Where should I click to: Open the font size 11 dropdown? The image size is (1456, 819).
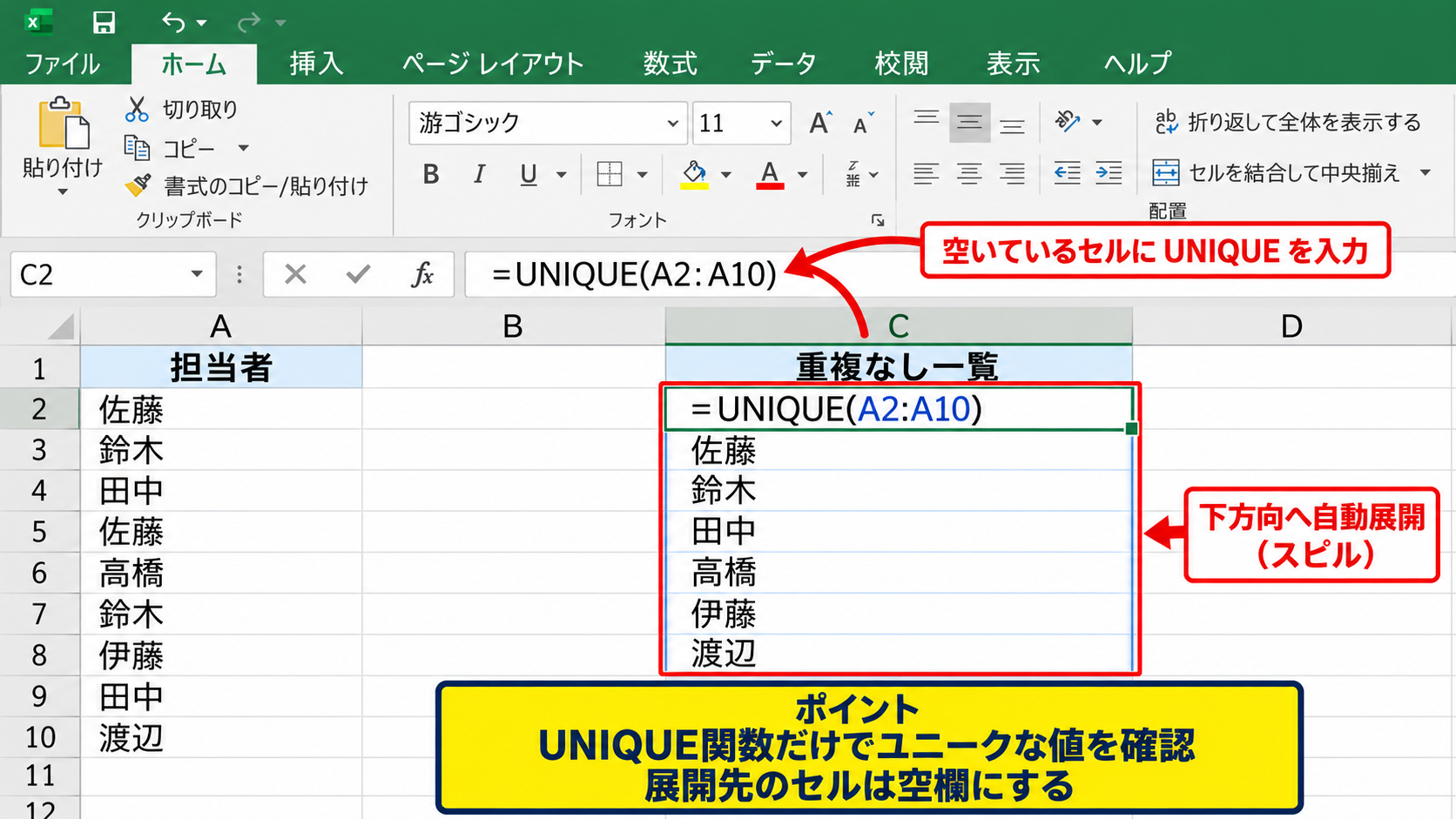click(776, 124)
